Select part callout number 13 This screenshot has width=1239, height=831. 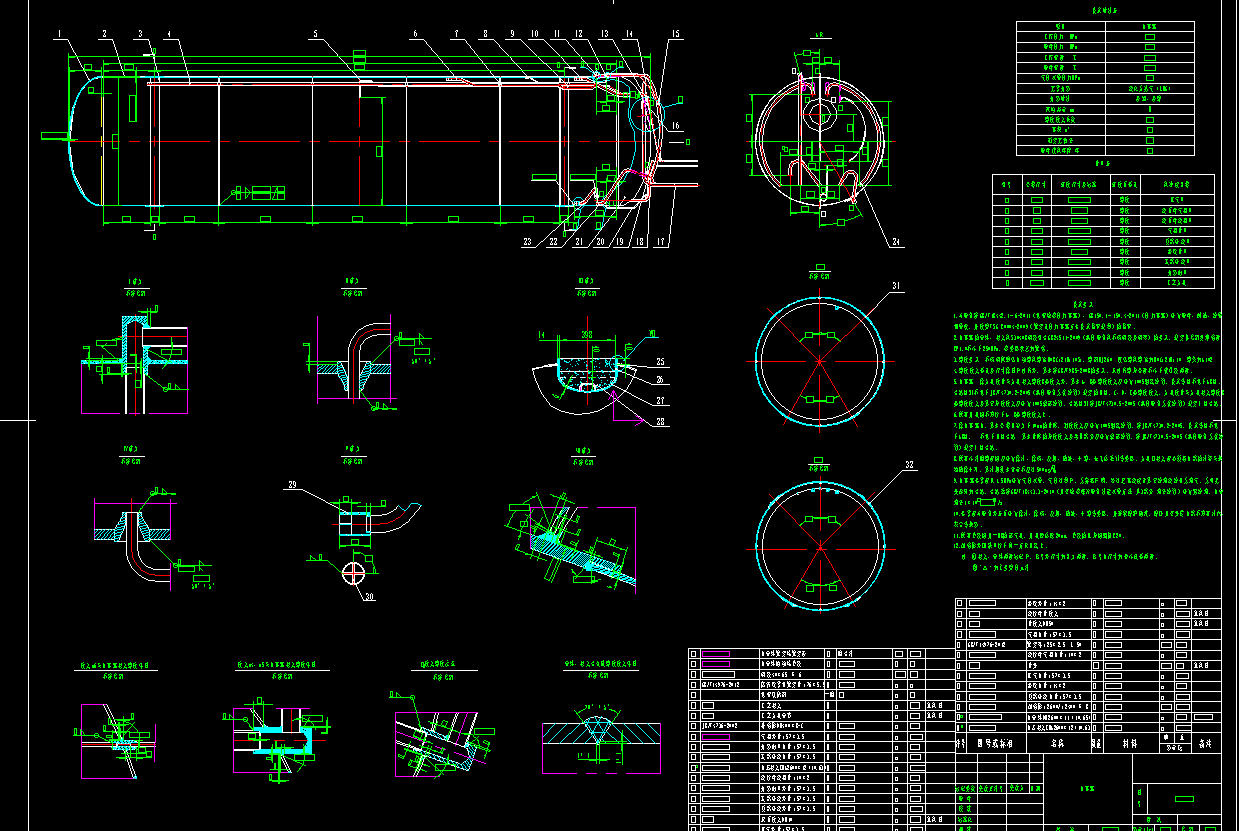pos(605,34)
